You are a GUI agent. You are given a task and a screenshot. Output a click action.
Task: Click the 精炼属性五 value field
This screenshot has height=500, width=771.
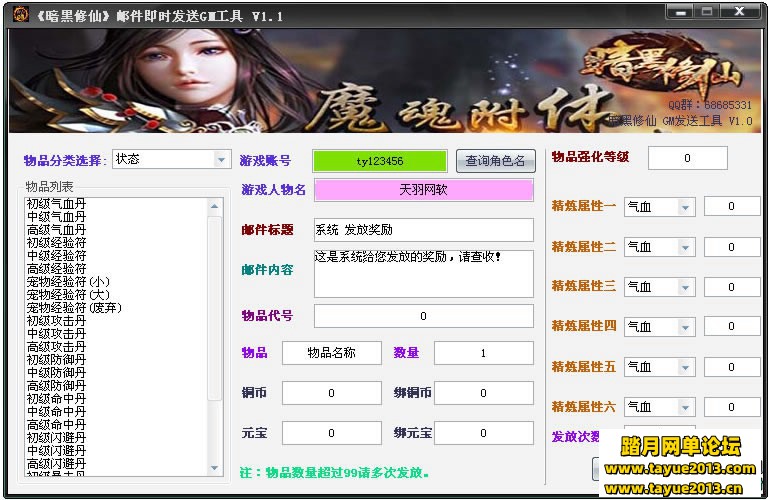tap(732, 367)
